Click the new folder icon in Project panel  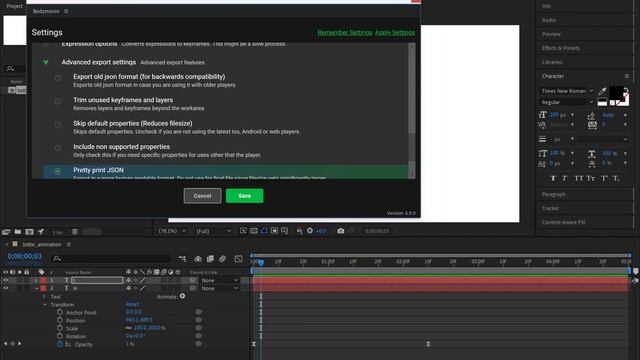pos(18,231)
